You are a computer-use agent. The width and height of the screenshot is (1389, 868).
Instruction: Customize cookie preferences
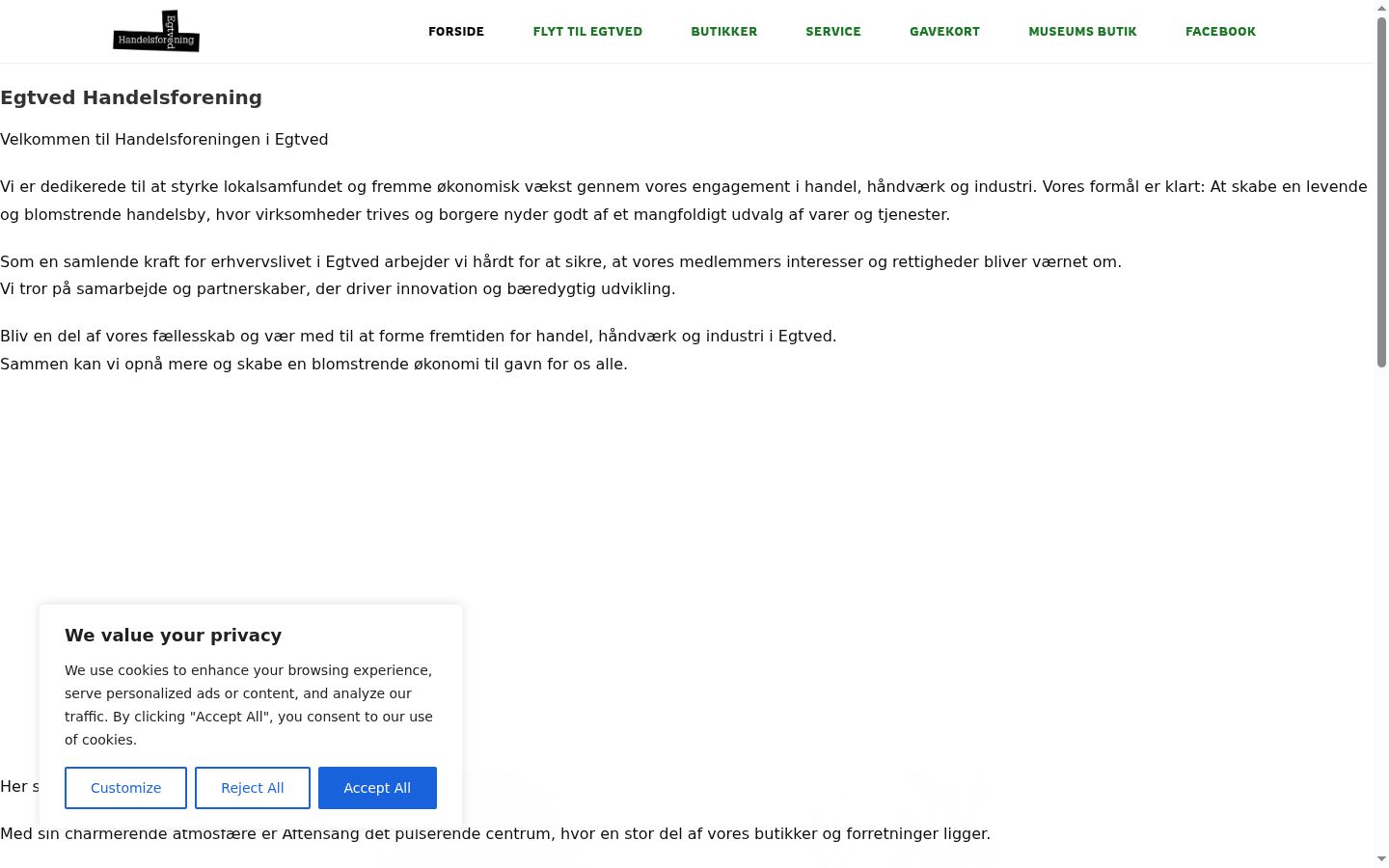click(x=125, y=788)
